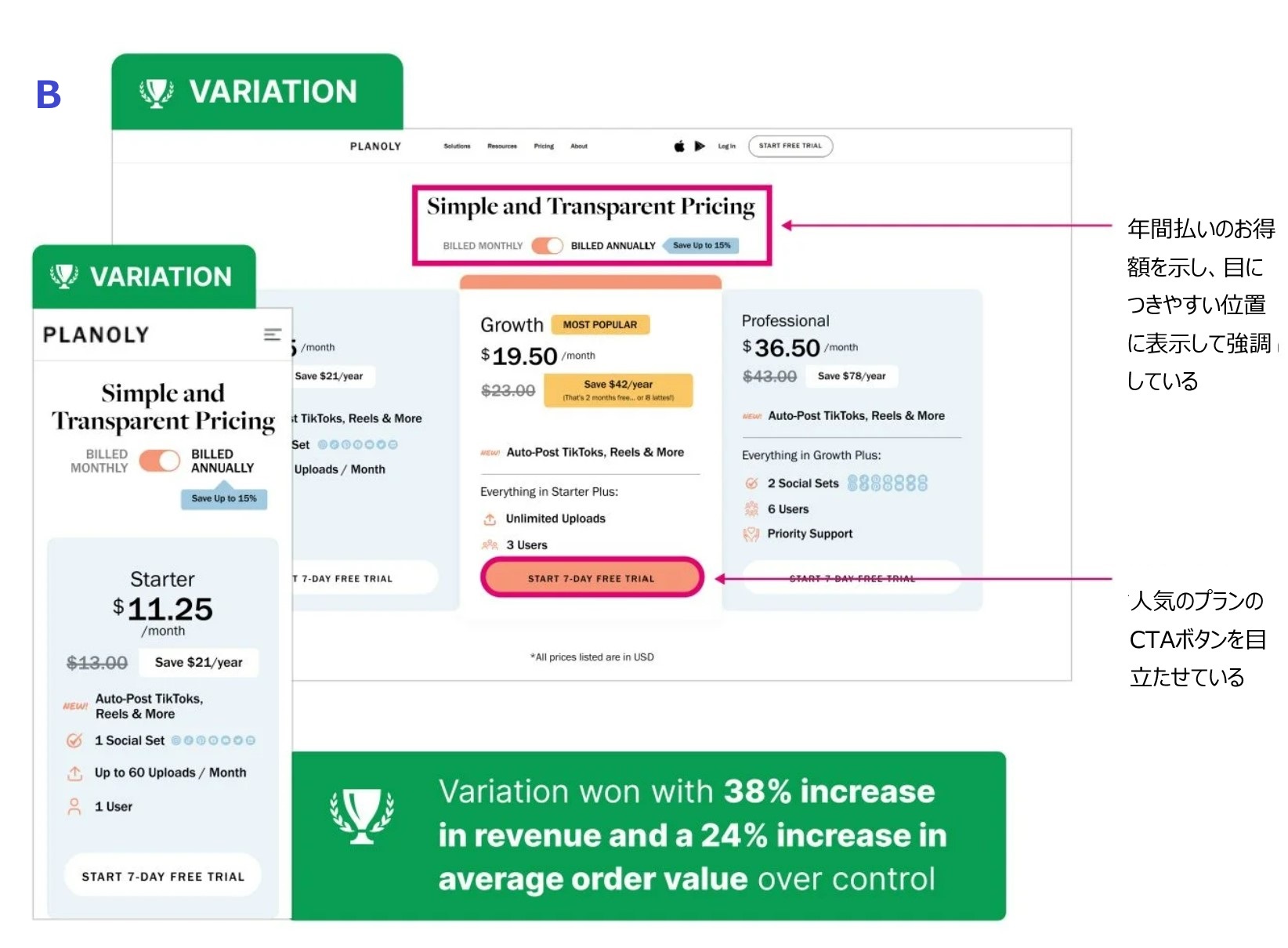Click the mobile PLANOLY logo
1288x948 pixels.
click(96, 335)
